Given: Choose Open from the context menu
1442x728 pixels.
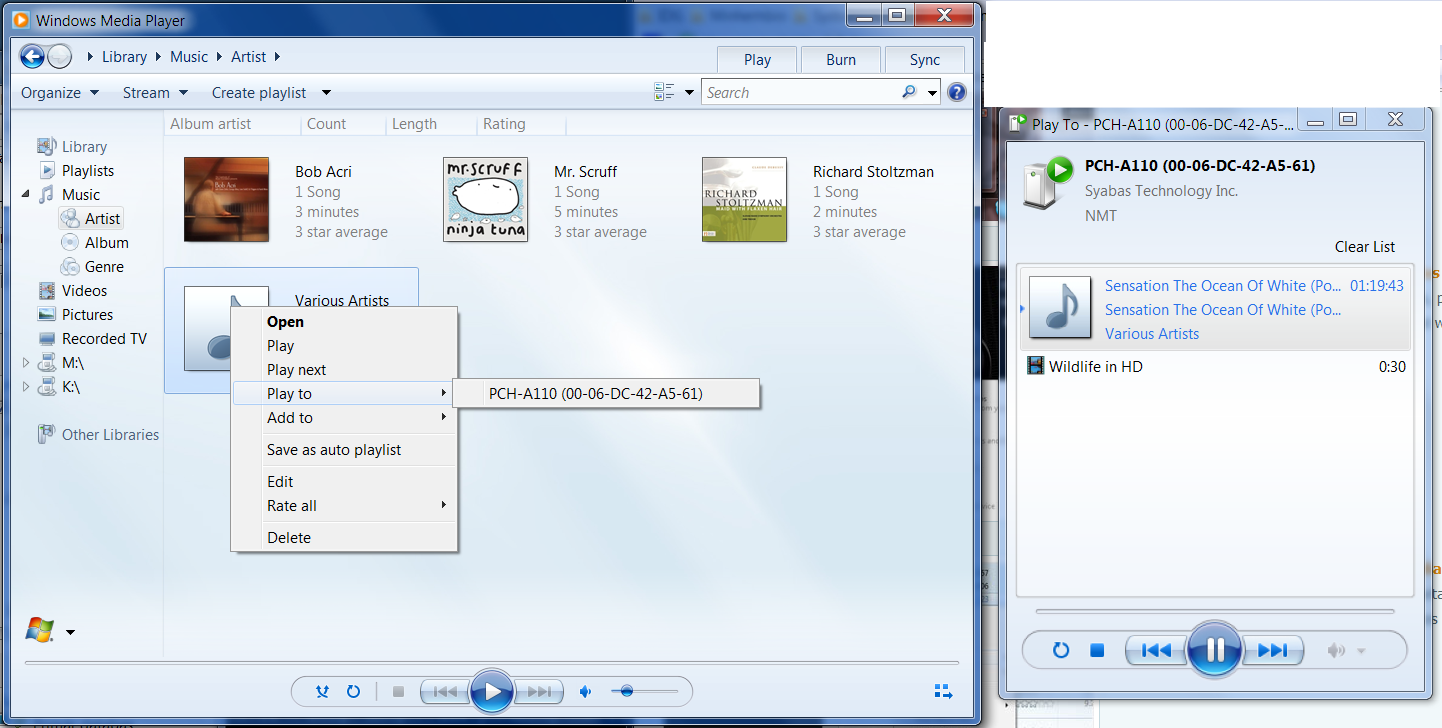Looking at the screenshot, I should tap(344, 322).
